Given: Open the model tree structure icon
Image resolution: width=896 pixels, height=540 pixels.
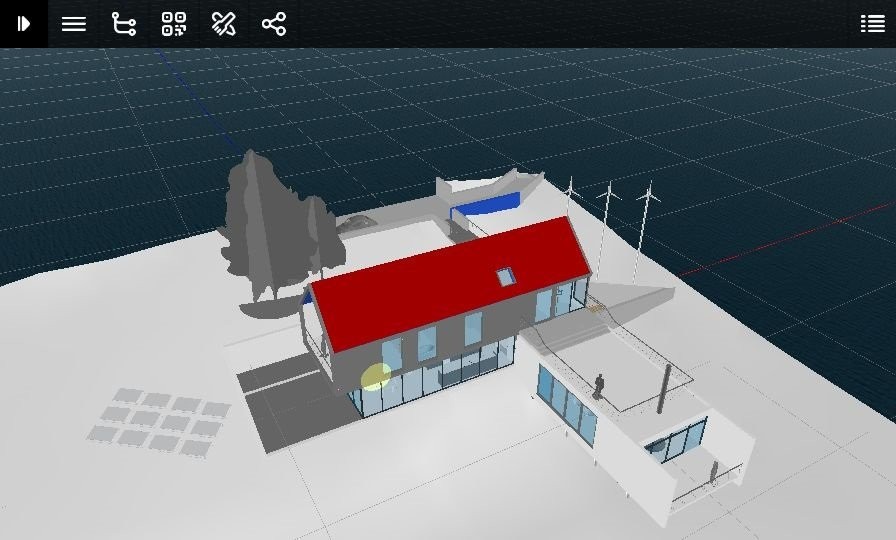Looking at the screenshot, I should click(124, 24).
